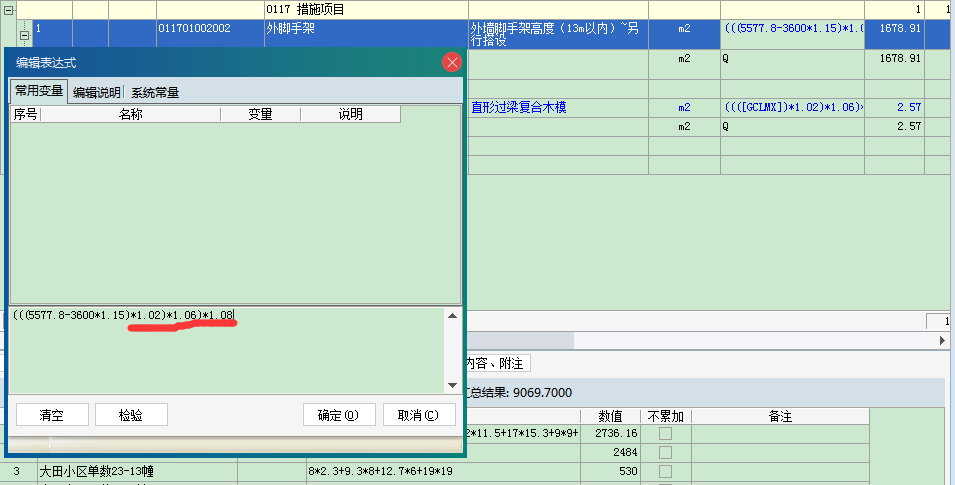This screenshot has height=485, width=955.
Task: Select the 外脚手架 name cell
Action: [x=366, y=34]
